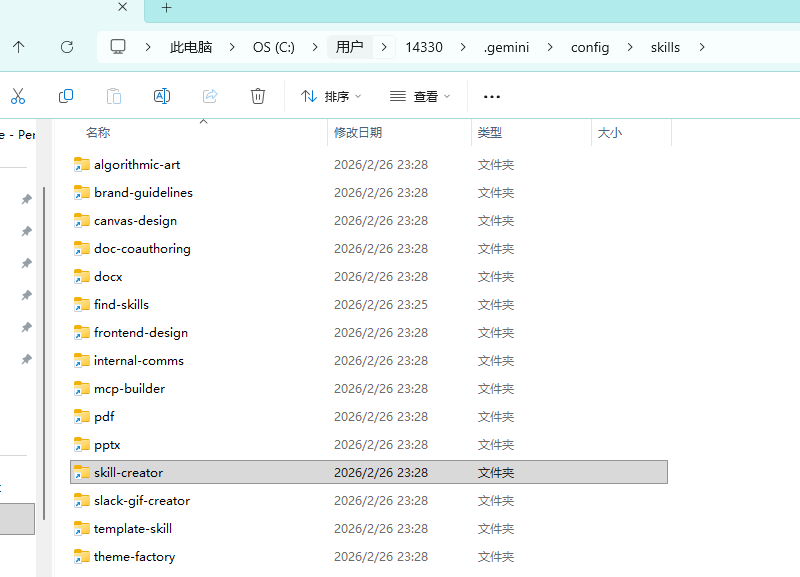Select the slack-gif-creator folder name
This screenshot has height=577, width=800.
coord(142,501)
